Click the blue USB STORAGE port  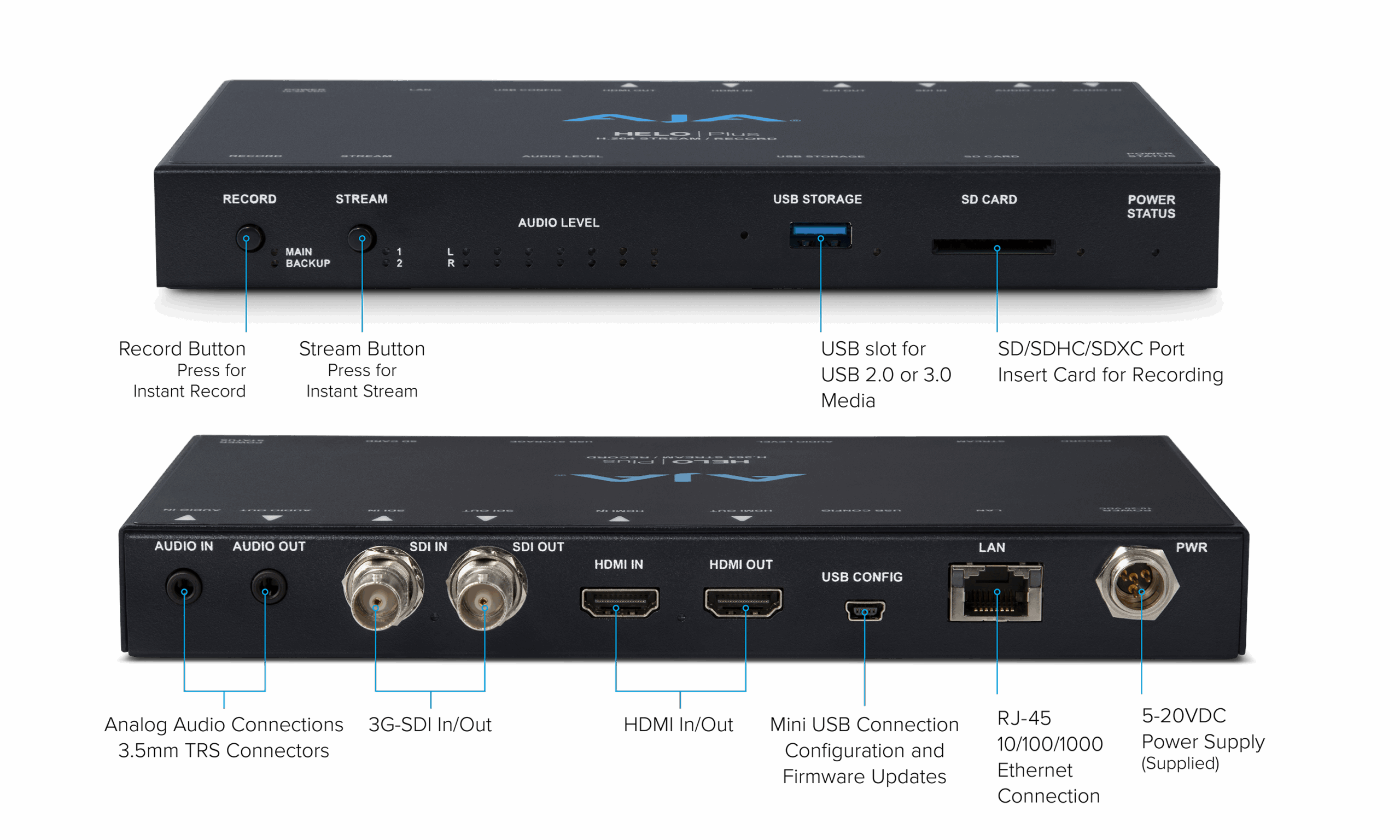coord(820,236)
